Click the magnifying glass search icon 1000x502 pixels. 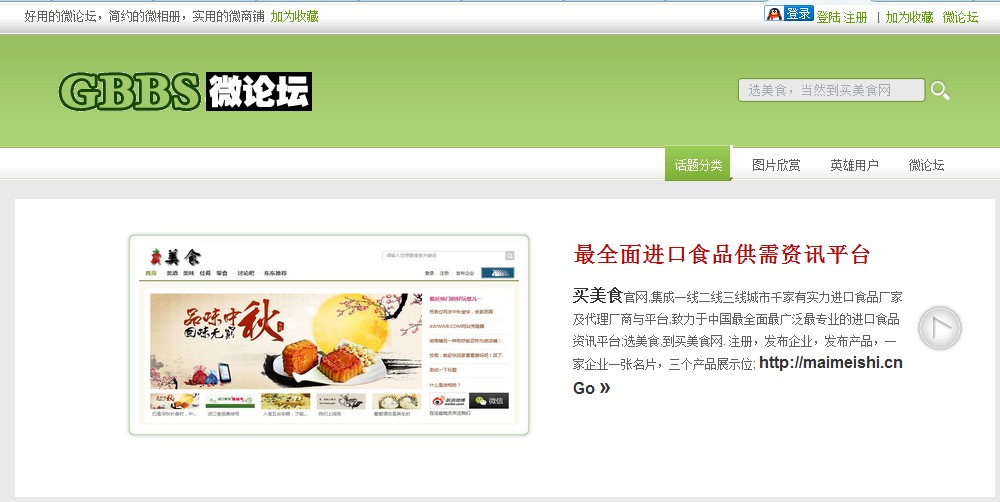[940, 91]
